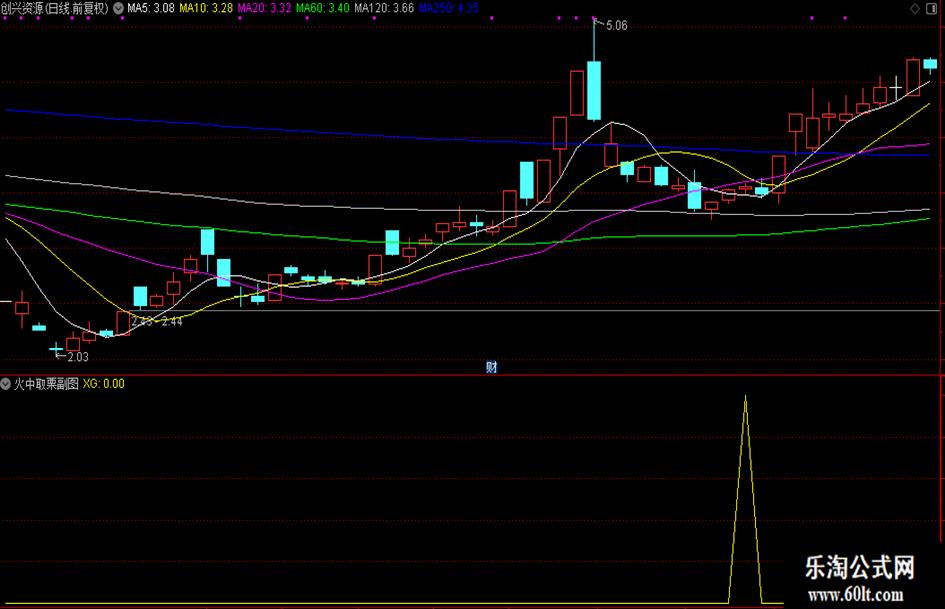Click the MA10: 3.28 indicator label
The image size is (945, 609).
point(206,8)
